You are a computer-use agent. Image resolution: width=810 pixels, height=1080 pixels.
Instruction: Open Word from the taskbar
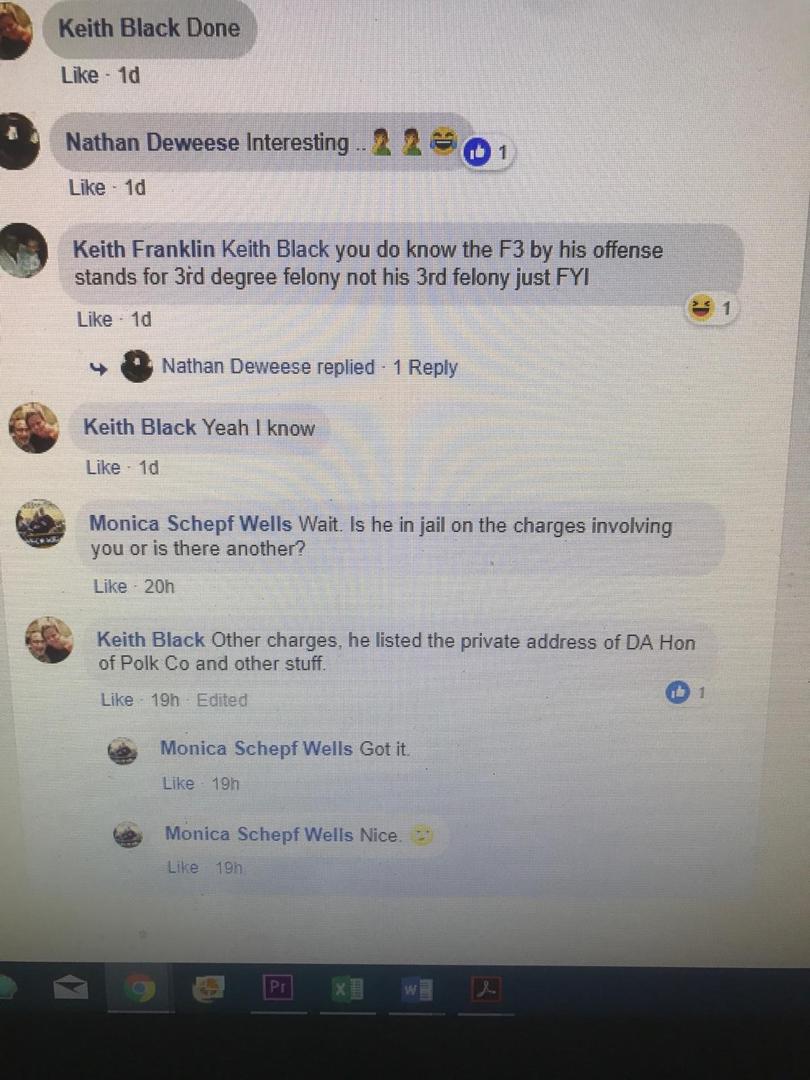417,990
